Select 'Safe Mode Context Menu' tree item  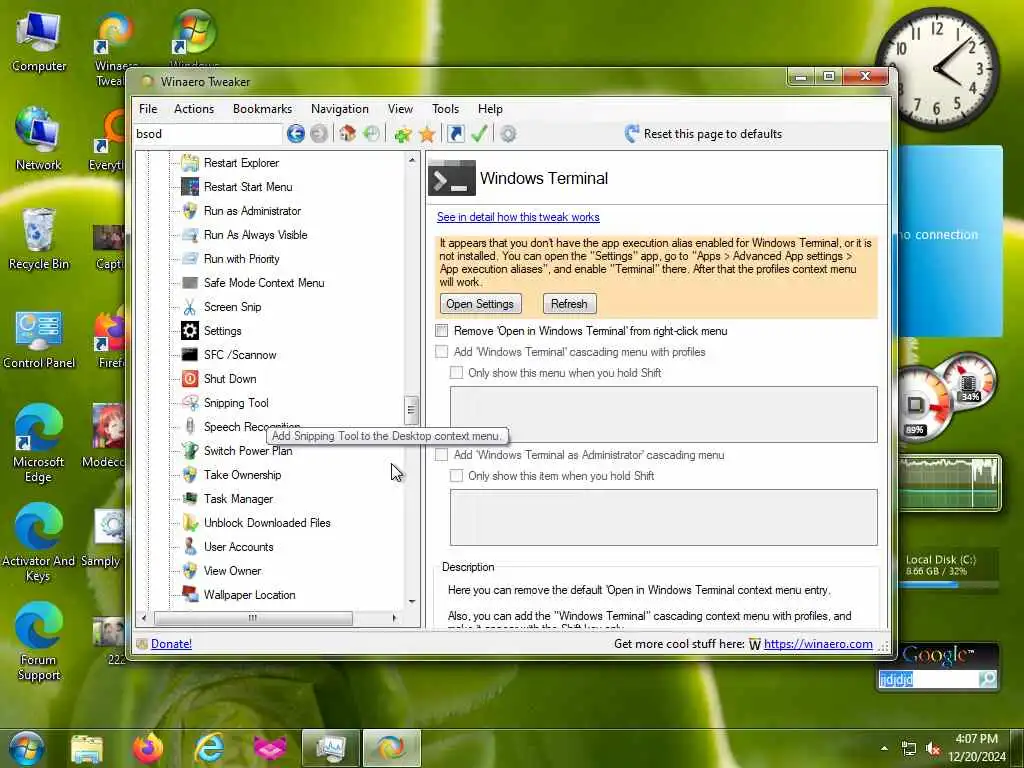pyautogui.click(x=264, y=283)
